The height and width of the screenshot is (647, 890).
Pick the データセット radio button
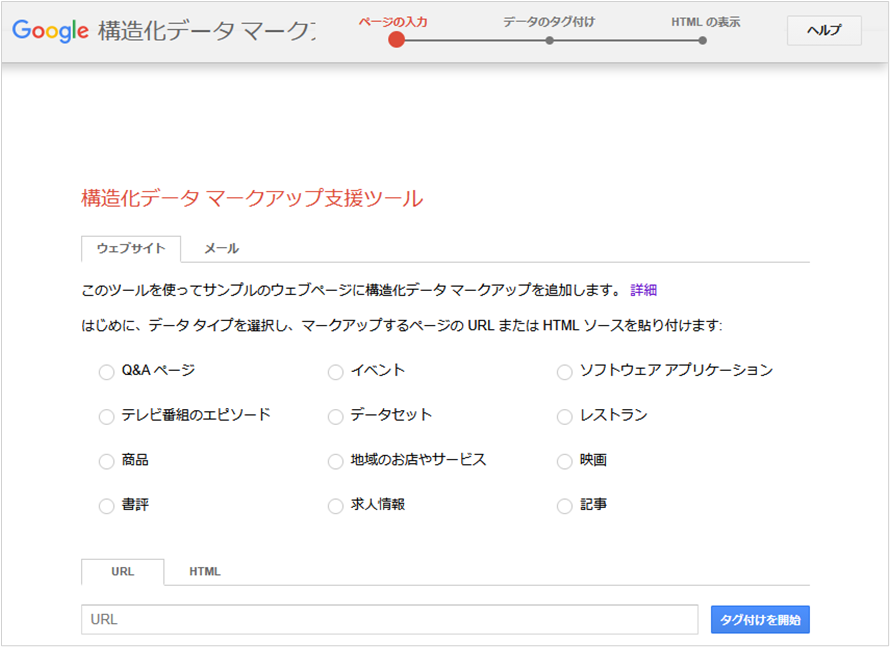(x=336, y=416)
